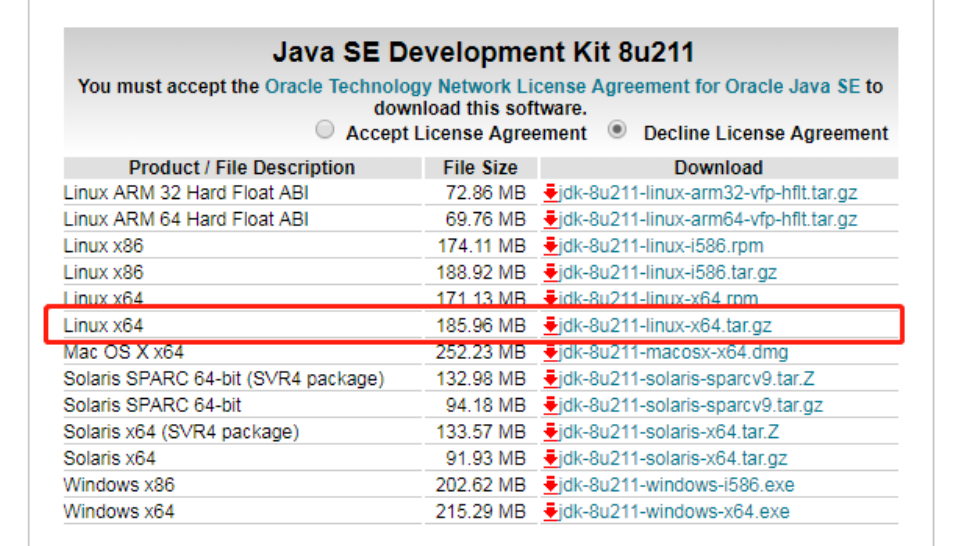Click the 252.23 MB file size
The height and width of the screenshot is (546, 960).
481,353
